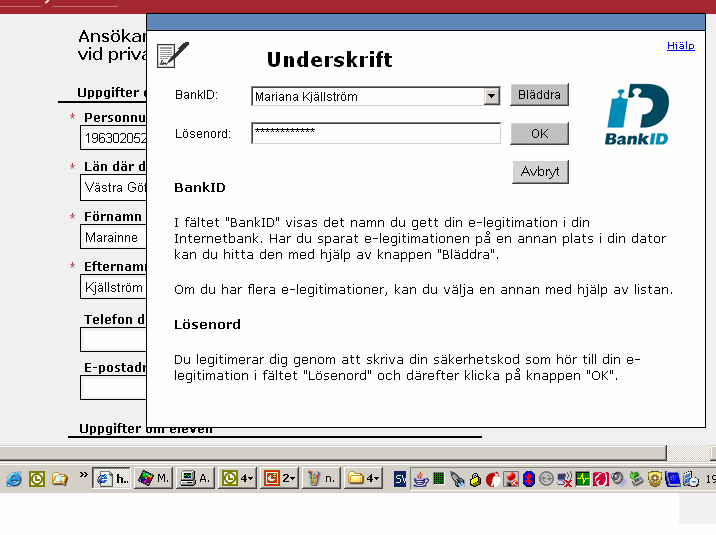
Task: Click the Underskrift dialog heading
Action: (330, 59)
